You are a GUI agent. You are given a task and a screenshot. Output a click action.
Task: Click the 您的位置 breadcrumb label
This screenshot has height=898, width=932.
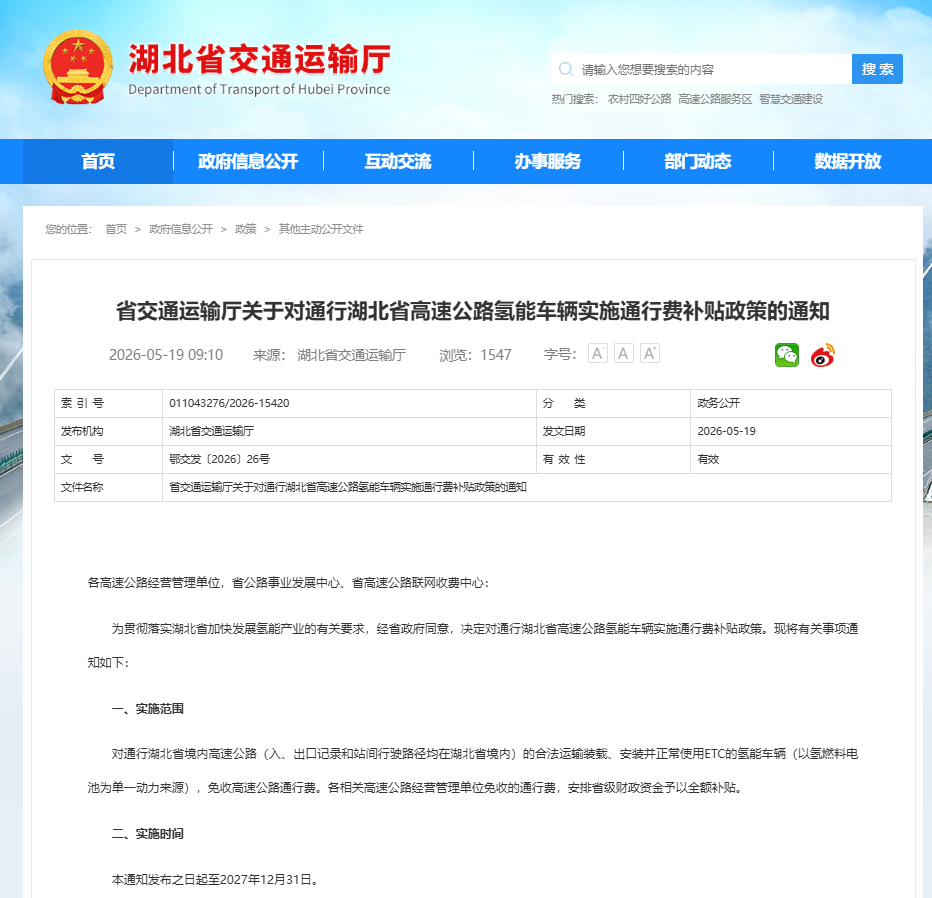69,229
